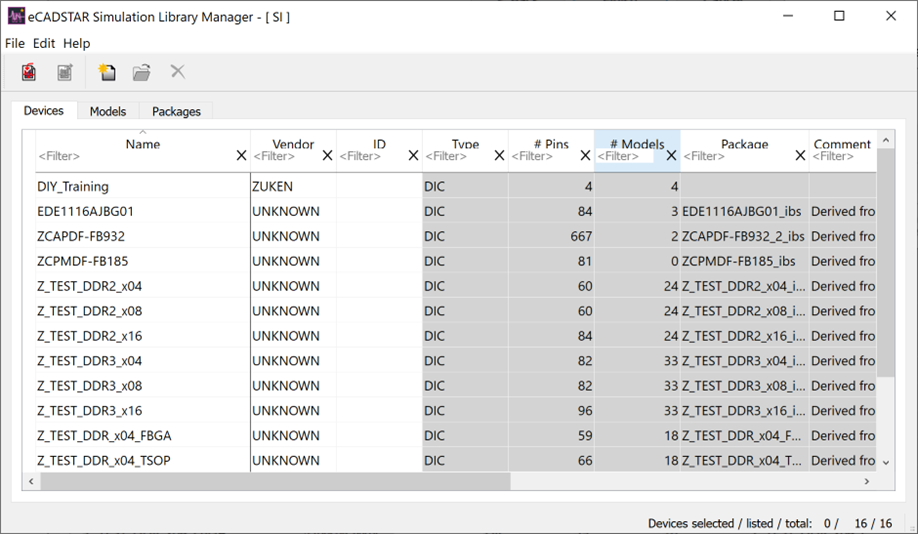Select the Z_TEST_DDR_x04_TSOP device name
918x534 pixels.
[104, 461]
